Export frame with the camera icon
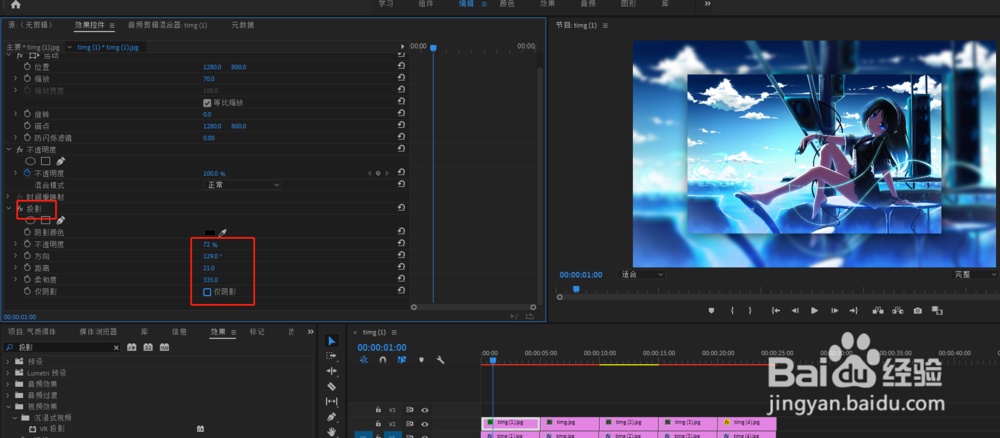 point(917,310)
